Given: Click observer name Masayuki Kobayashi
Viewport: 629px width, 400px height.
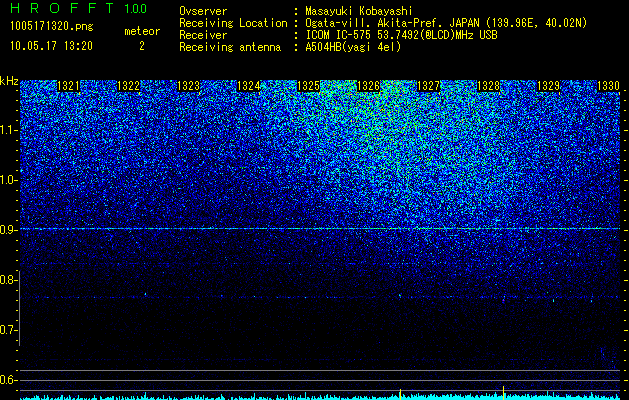Looking at the screenshot, I should click(359, 11).
